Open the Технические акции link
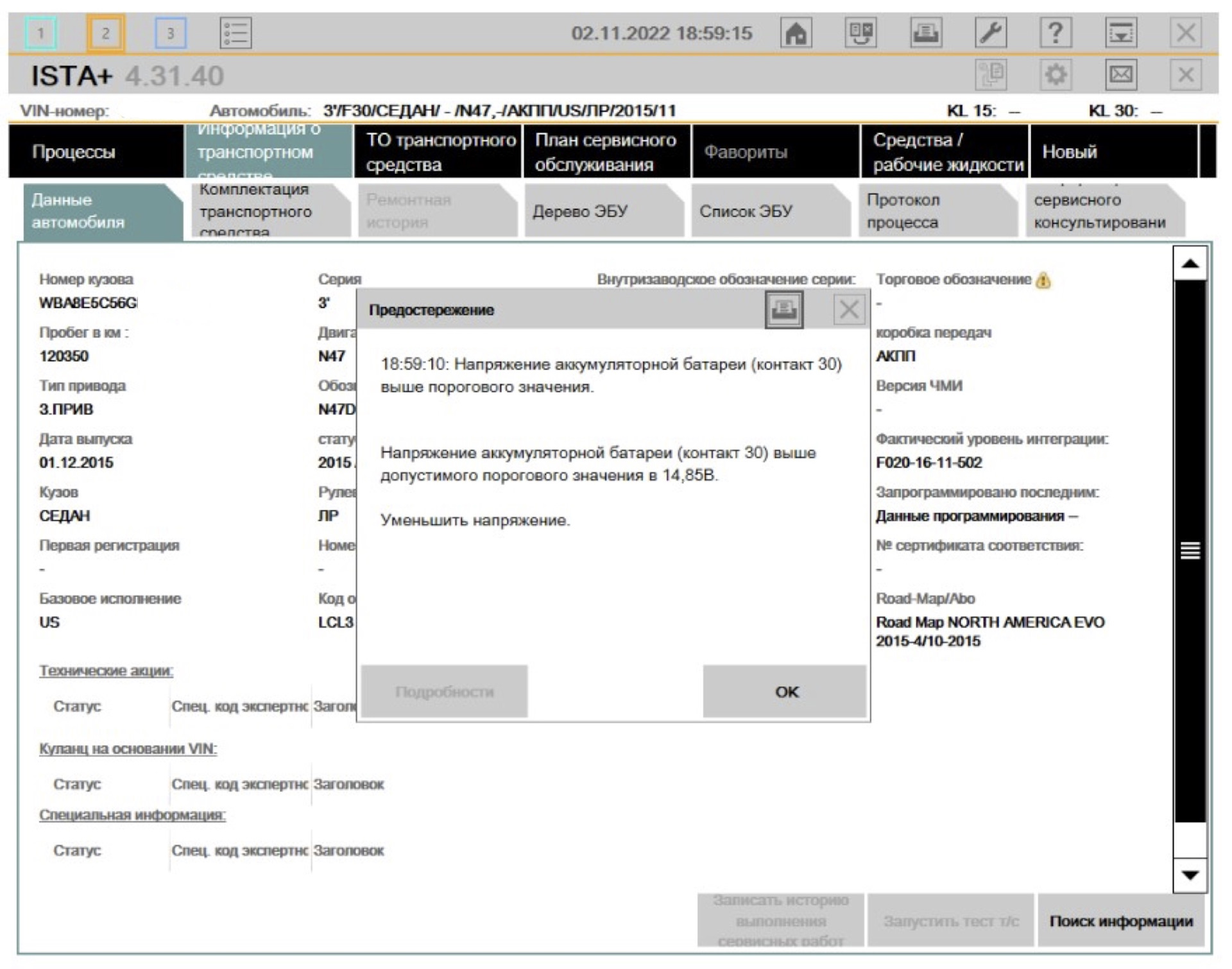The image size is (1232, 969). point(106,671)
